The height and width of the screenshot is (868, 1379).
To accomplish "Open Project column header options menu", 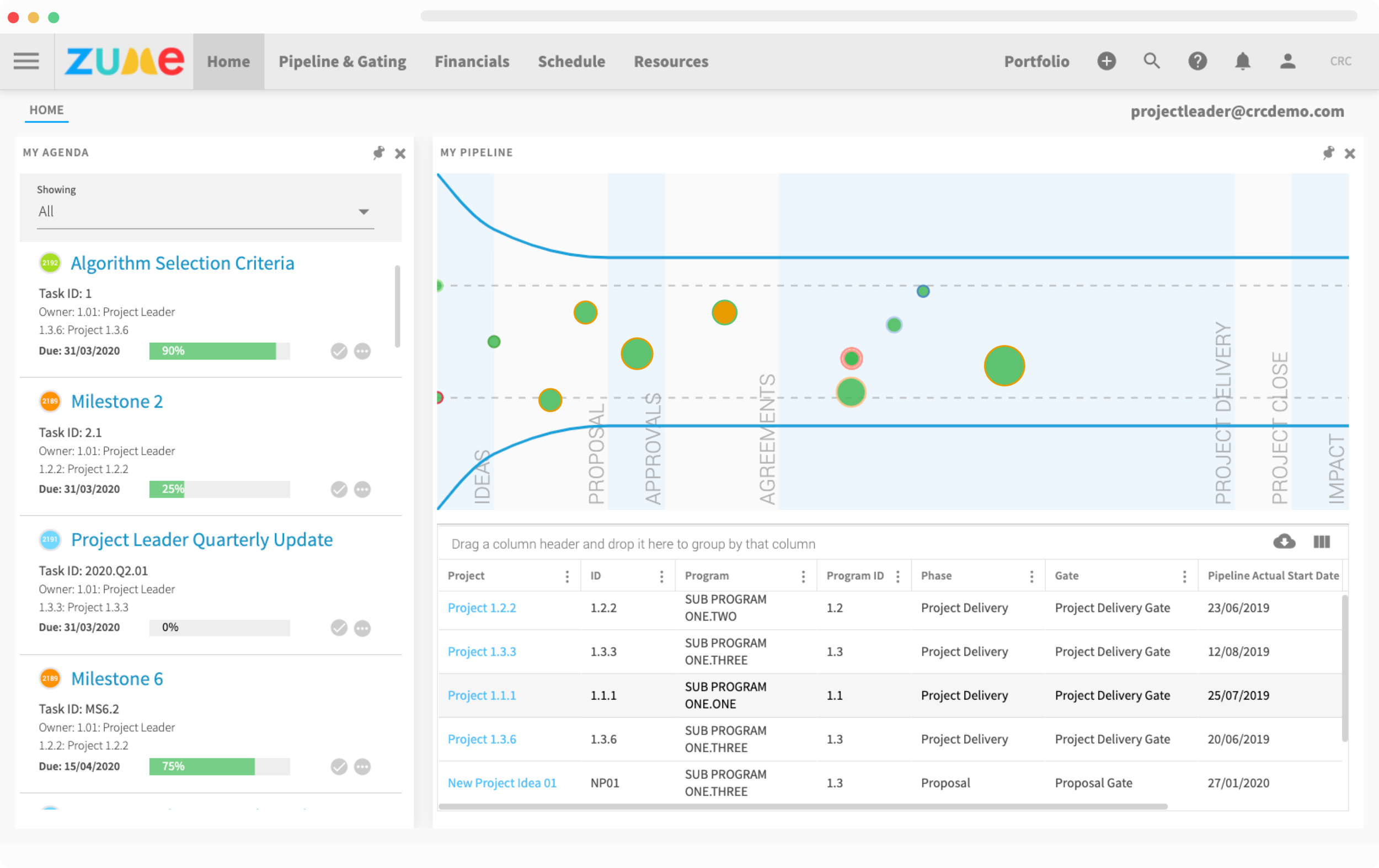I will click(x=567, y=576).
